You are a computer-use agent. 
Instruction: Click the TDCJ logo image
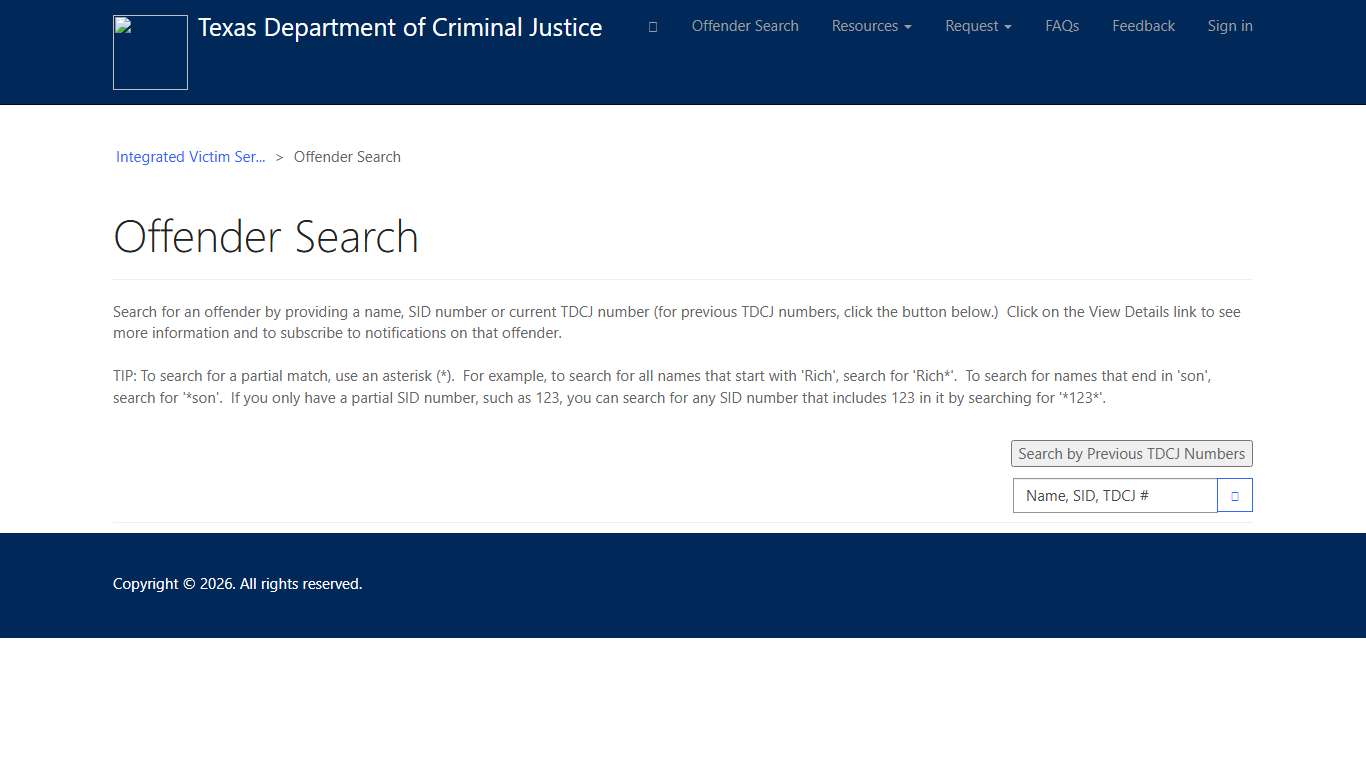150,52
